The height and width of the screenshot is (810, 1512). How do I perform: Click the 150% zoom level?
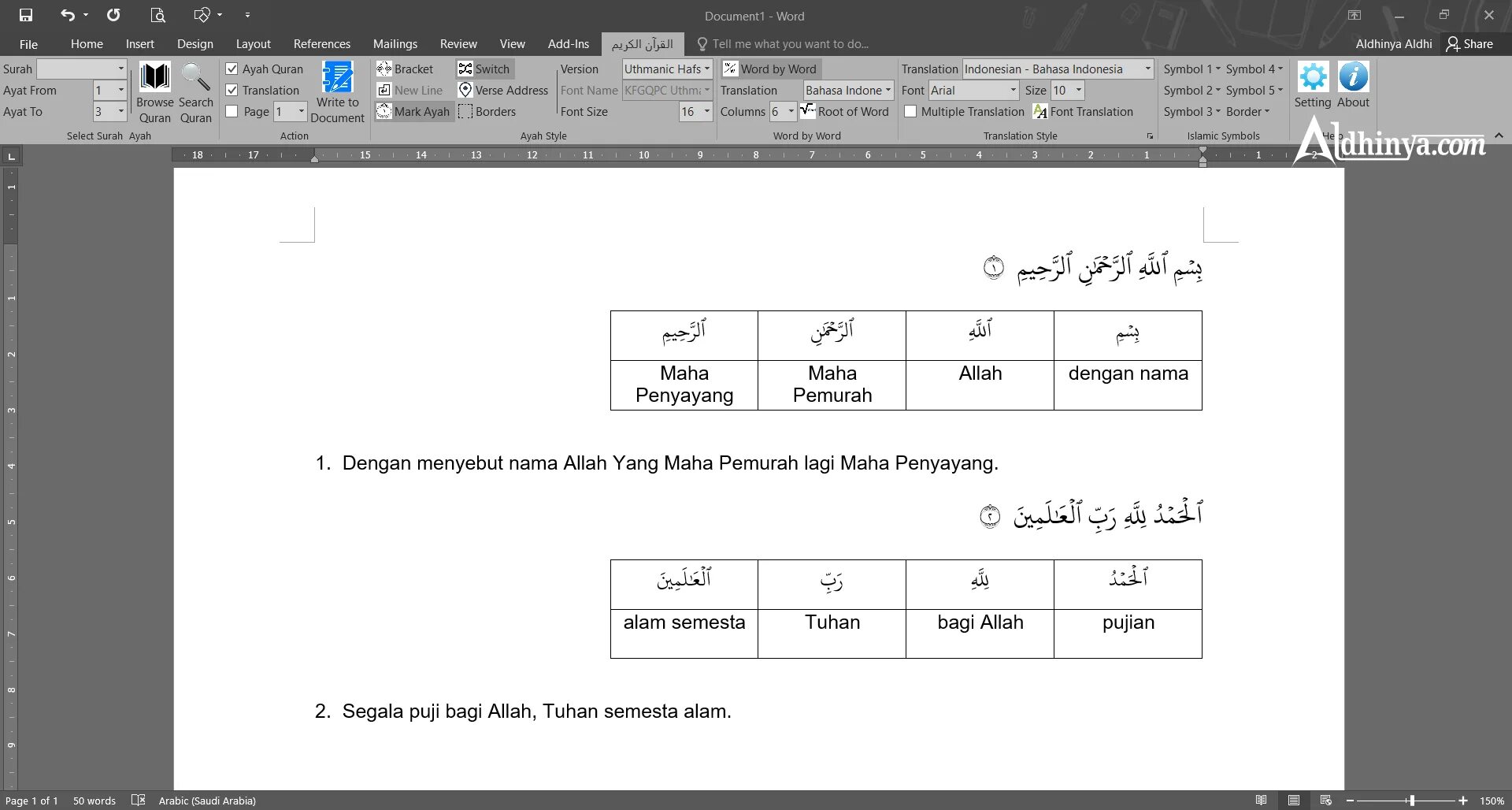pos(1492,801)
